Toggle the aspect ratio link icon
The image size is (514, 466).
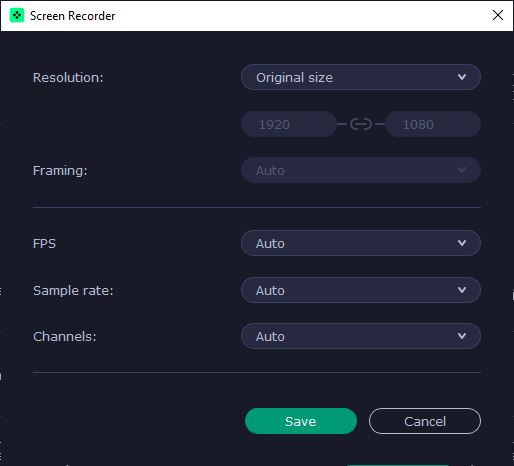tap(361, 124)
